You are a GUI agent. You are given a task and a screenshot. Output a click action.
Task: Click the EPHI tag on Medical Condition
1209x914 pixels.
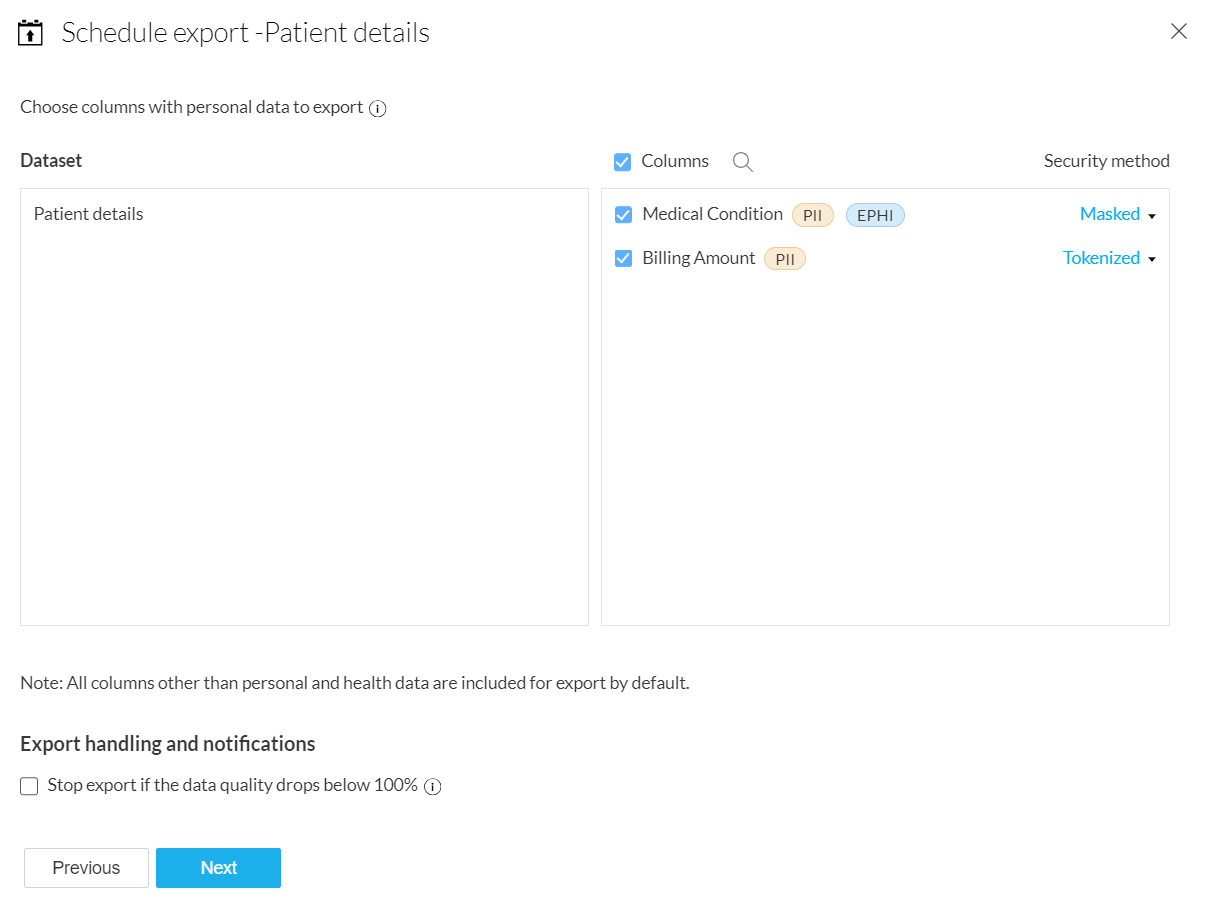click(875, 215)
